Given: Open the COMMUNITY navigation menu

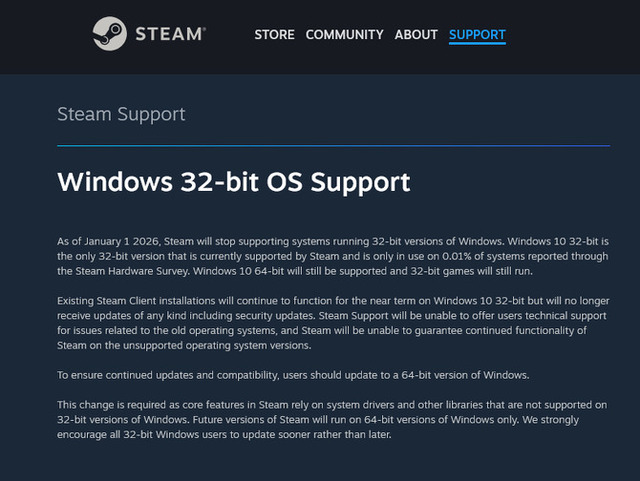Looking at the screenshot, I should [344, 35].
